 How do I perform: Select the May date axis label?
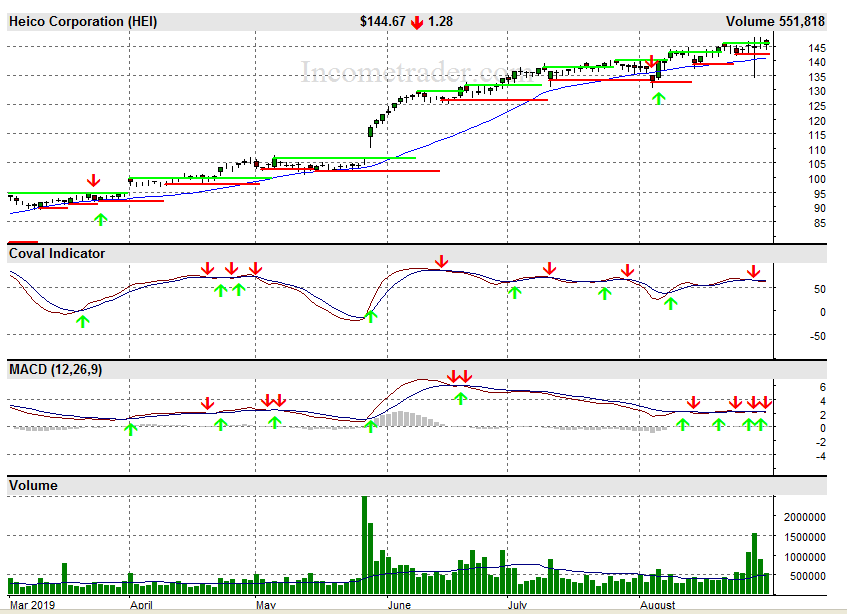tap(266, 605)
